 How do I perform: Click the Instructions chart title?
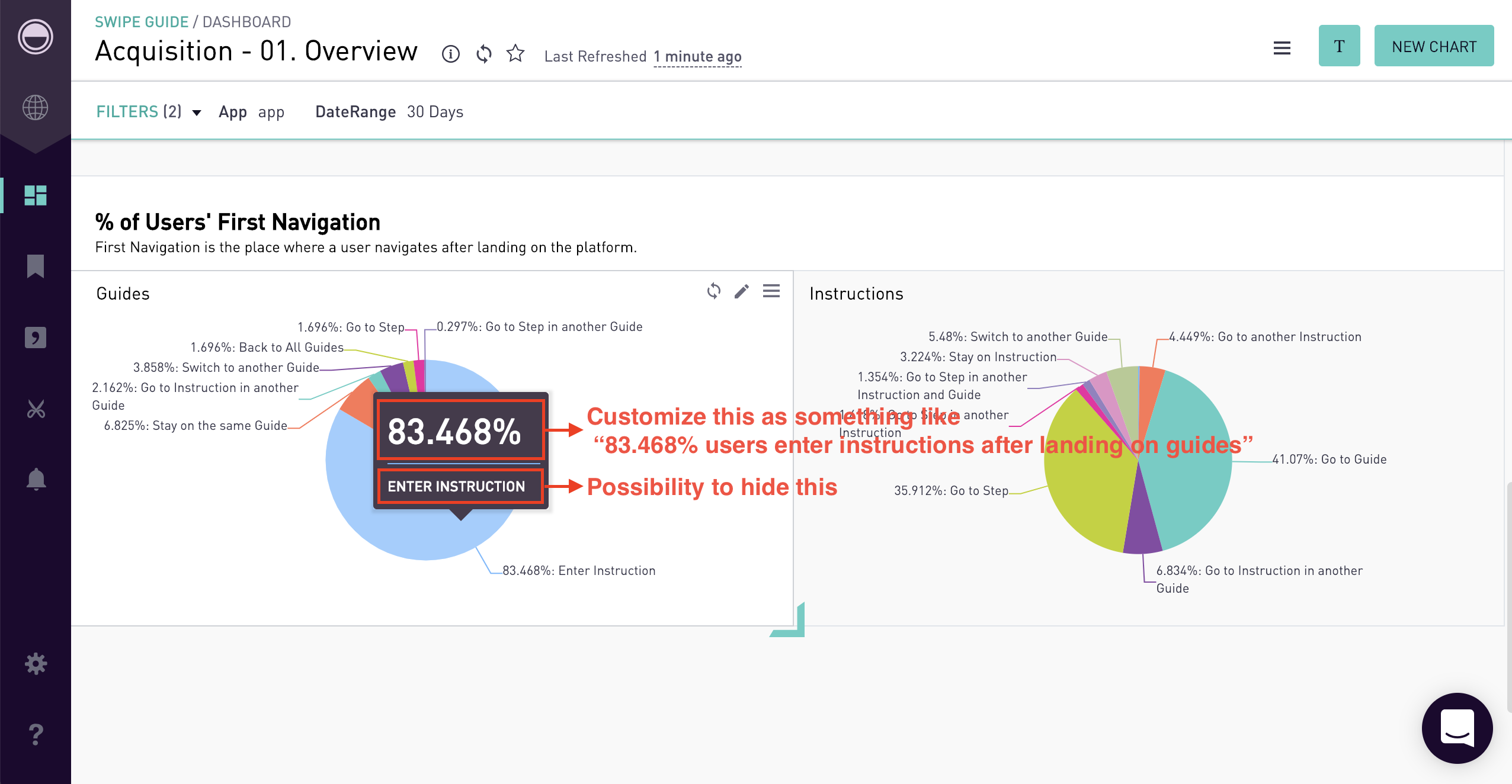coord(856,294)
